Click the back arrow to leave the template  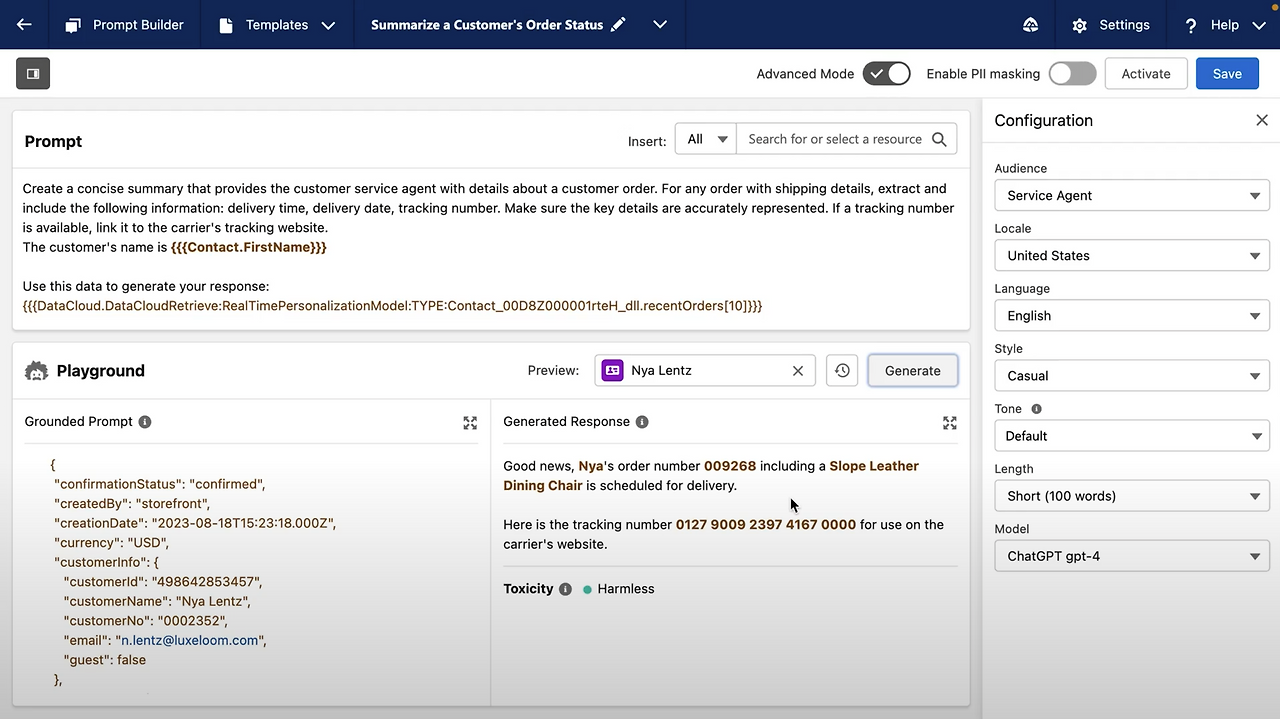tap(24, 24)
